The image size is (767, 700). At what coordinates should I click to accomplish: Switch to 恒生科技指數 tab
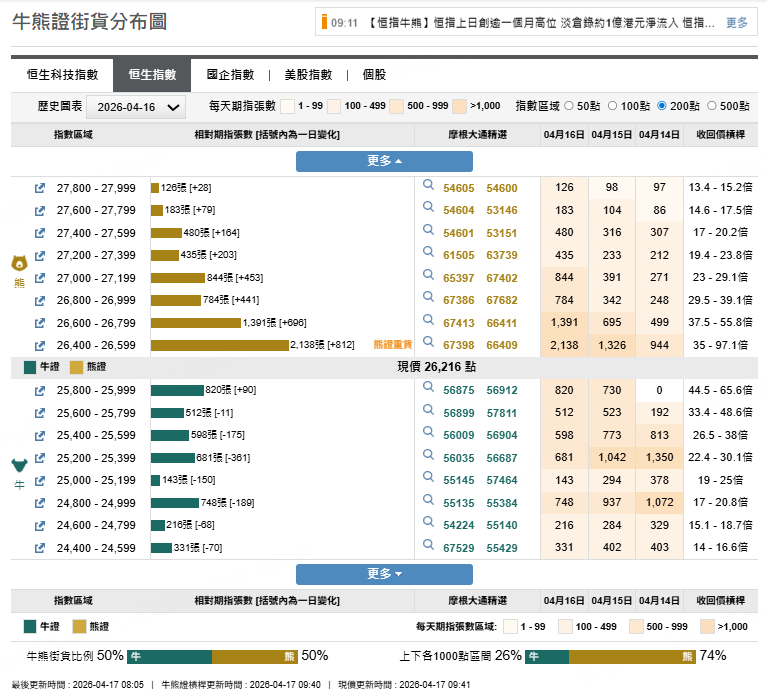pyautogui.click(x=62, y=75)
